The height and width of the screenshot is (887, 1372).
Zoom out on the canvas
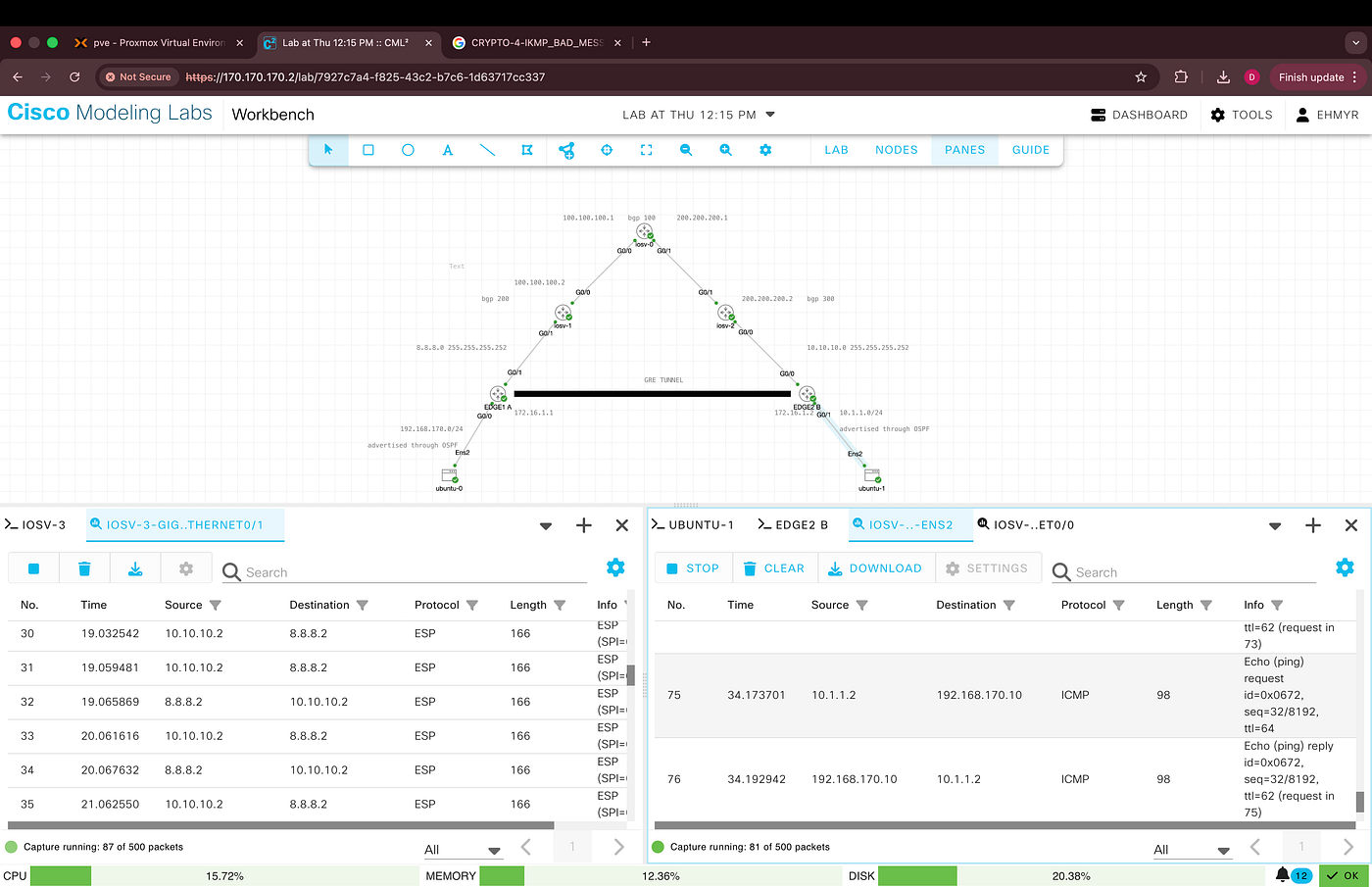(x=686, y=150)
